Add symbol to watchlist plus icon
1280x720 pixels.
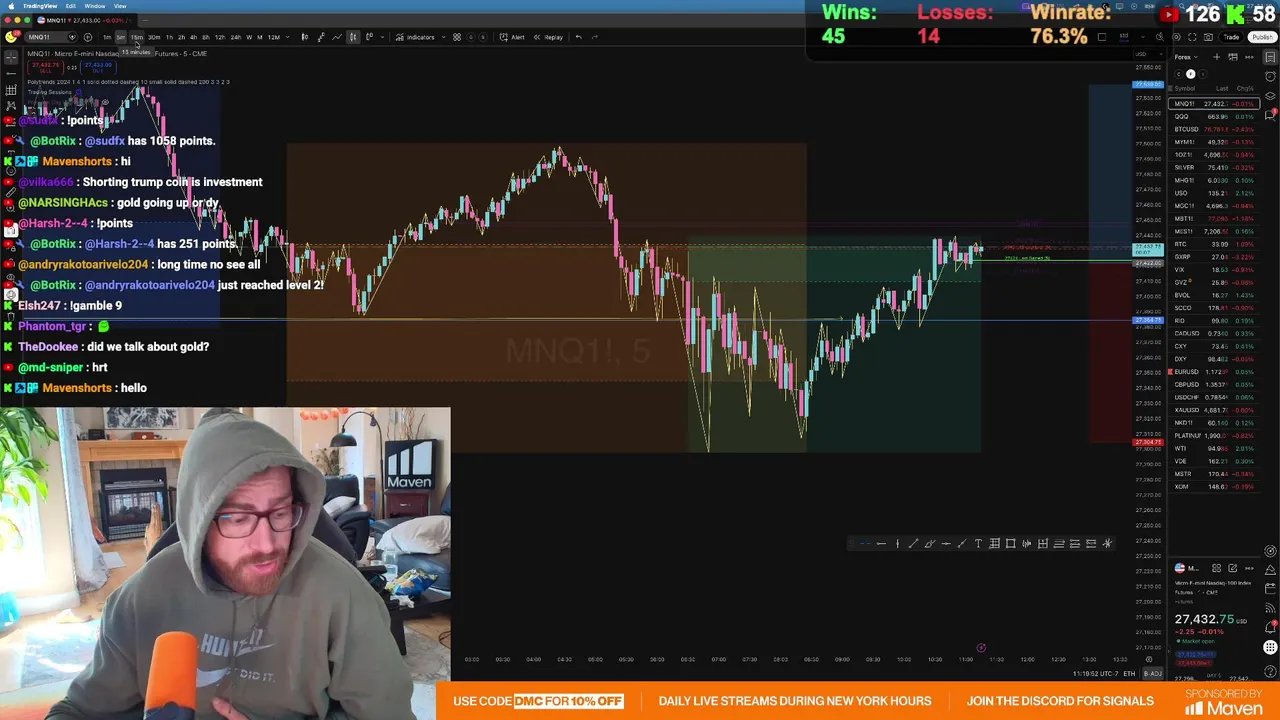tap(1216, 57)
